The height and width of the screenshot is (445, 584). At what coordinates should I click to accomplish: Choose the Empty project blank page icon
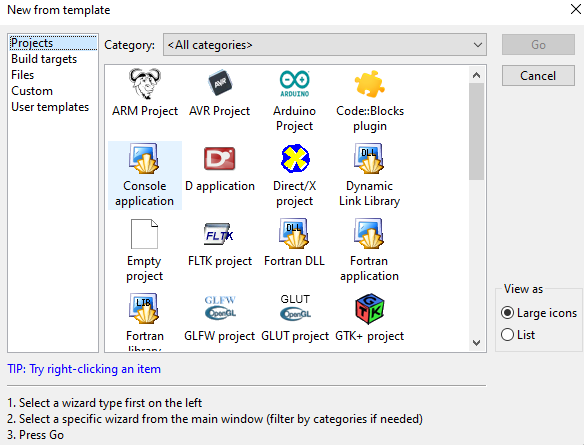(145, 234)
